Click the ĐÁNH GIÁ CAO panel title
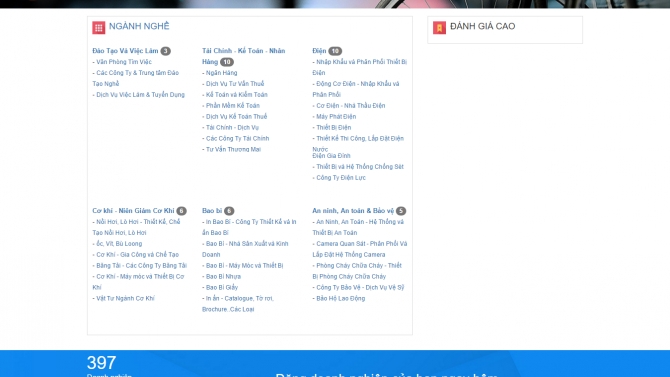The width and height of the screenshot is (670, 377). (x=482, y=27)
